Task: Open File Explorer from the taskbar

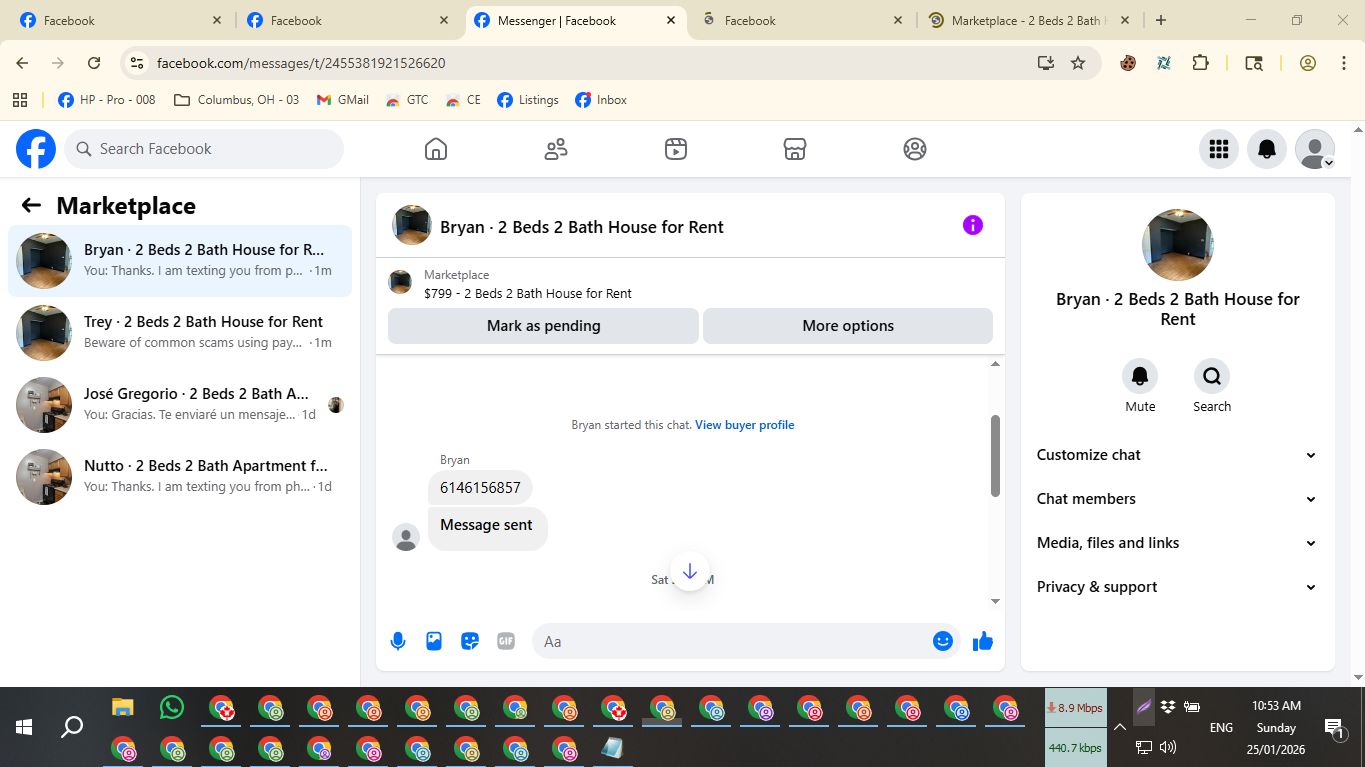Action: coord(122,707)
